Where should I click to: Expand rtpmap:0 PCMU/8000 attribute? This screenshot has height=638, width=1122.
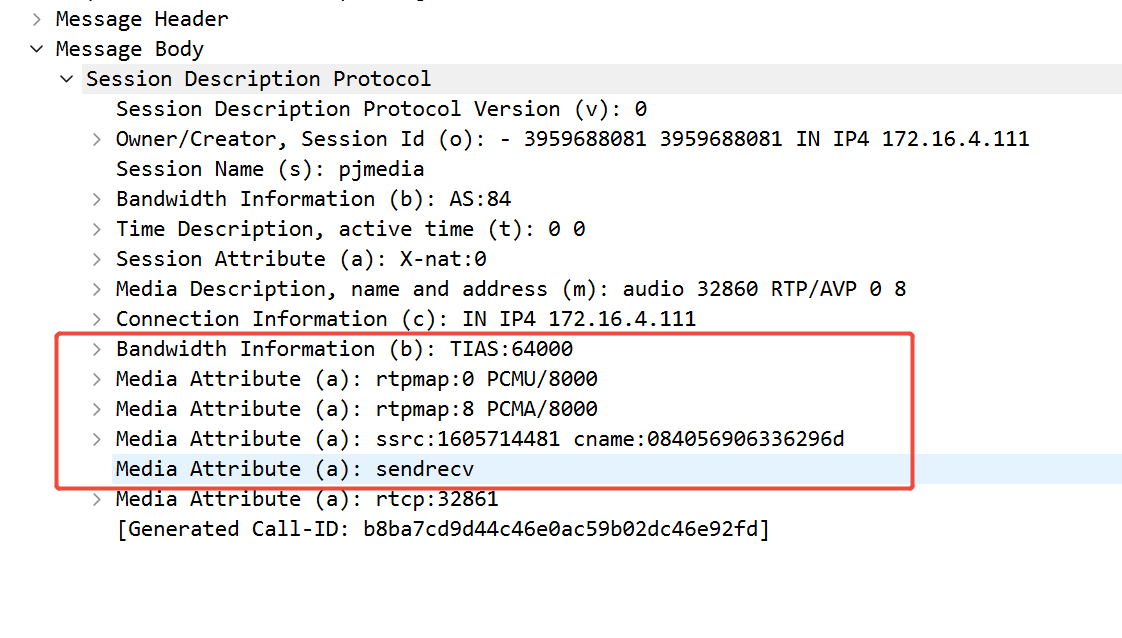(97, 380)
